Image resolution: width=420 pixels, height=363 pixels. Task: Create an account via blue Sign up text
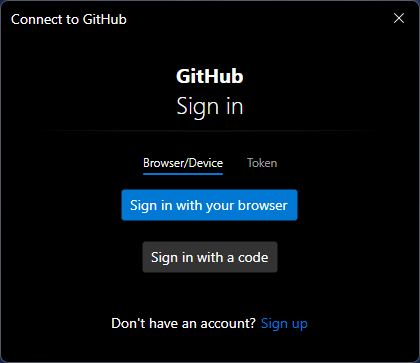(284, 323)
